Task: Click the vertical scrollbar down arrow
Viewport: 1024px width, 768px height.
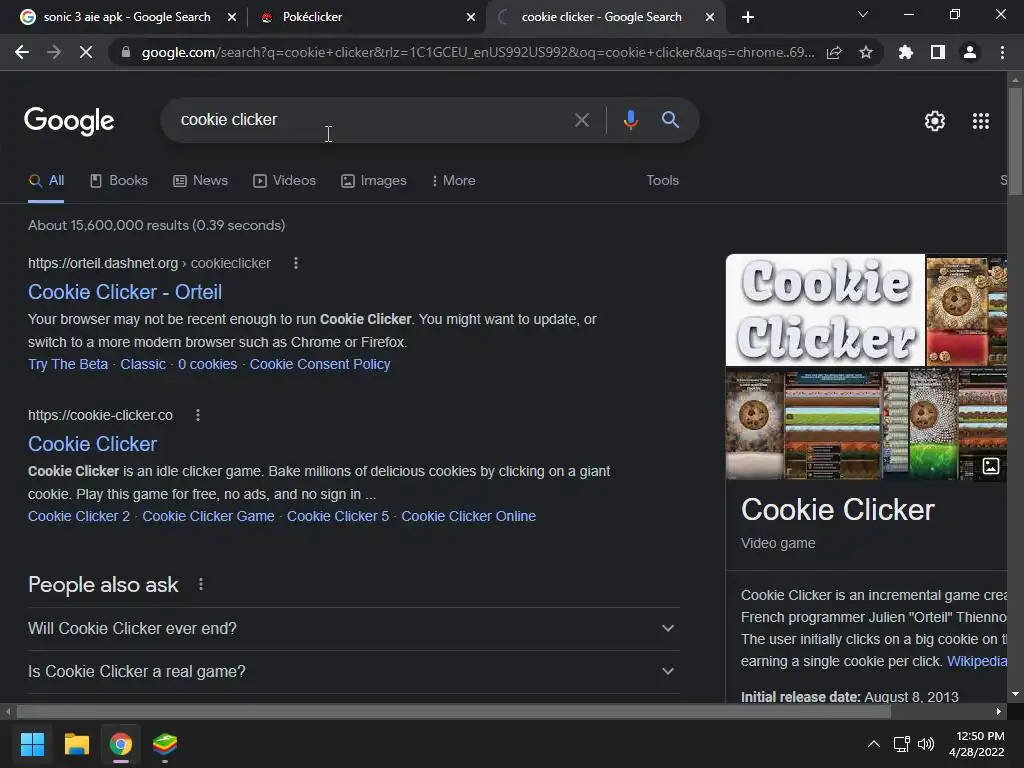Action: point(1015,694)
